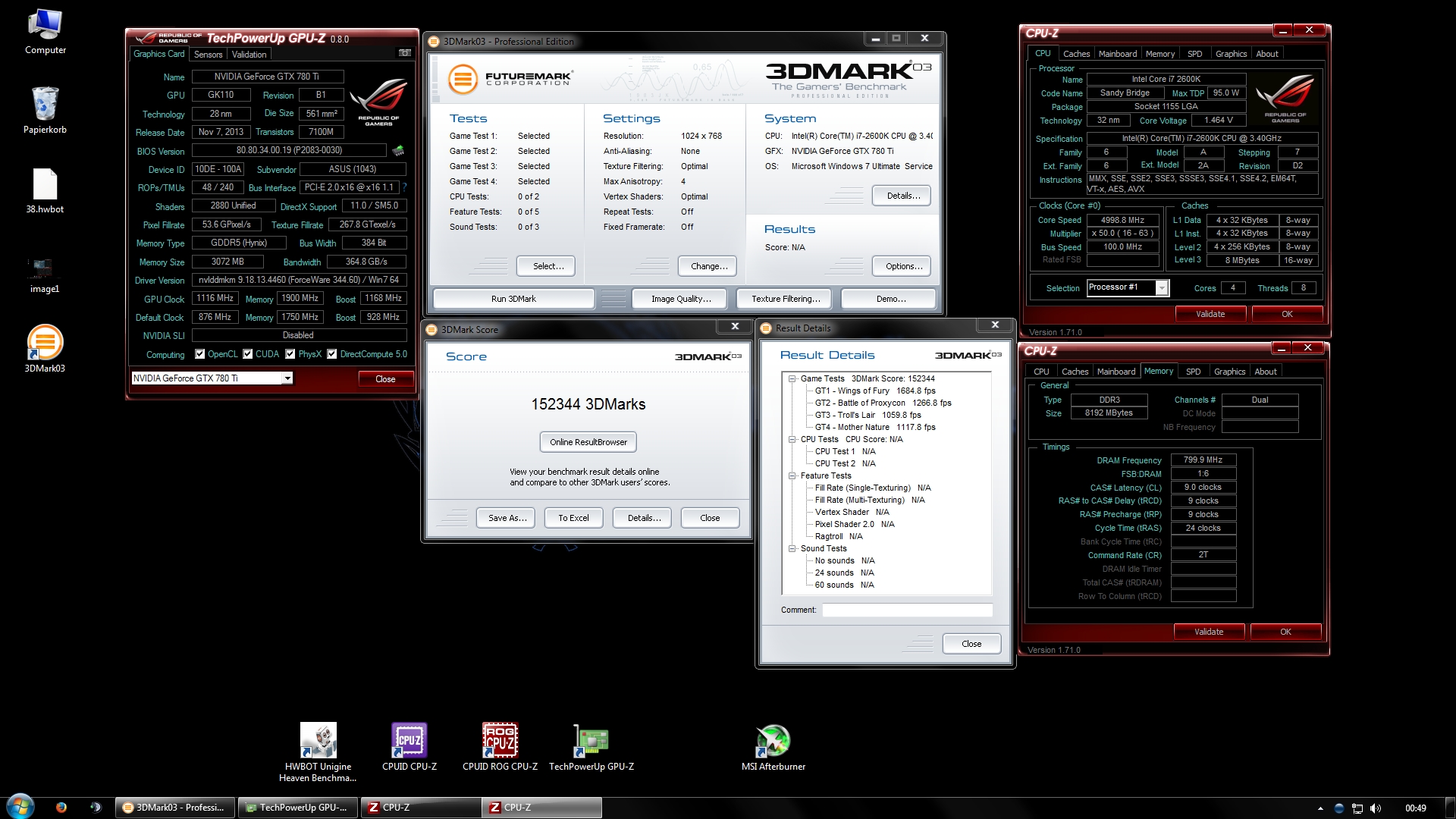Image resolution: width=1456 pixels, height=819 pixels.
Task: Switch to the Sensors tab in GPU-Z
Action: coord(208,55)
